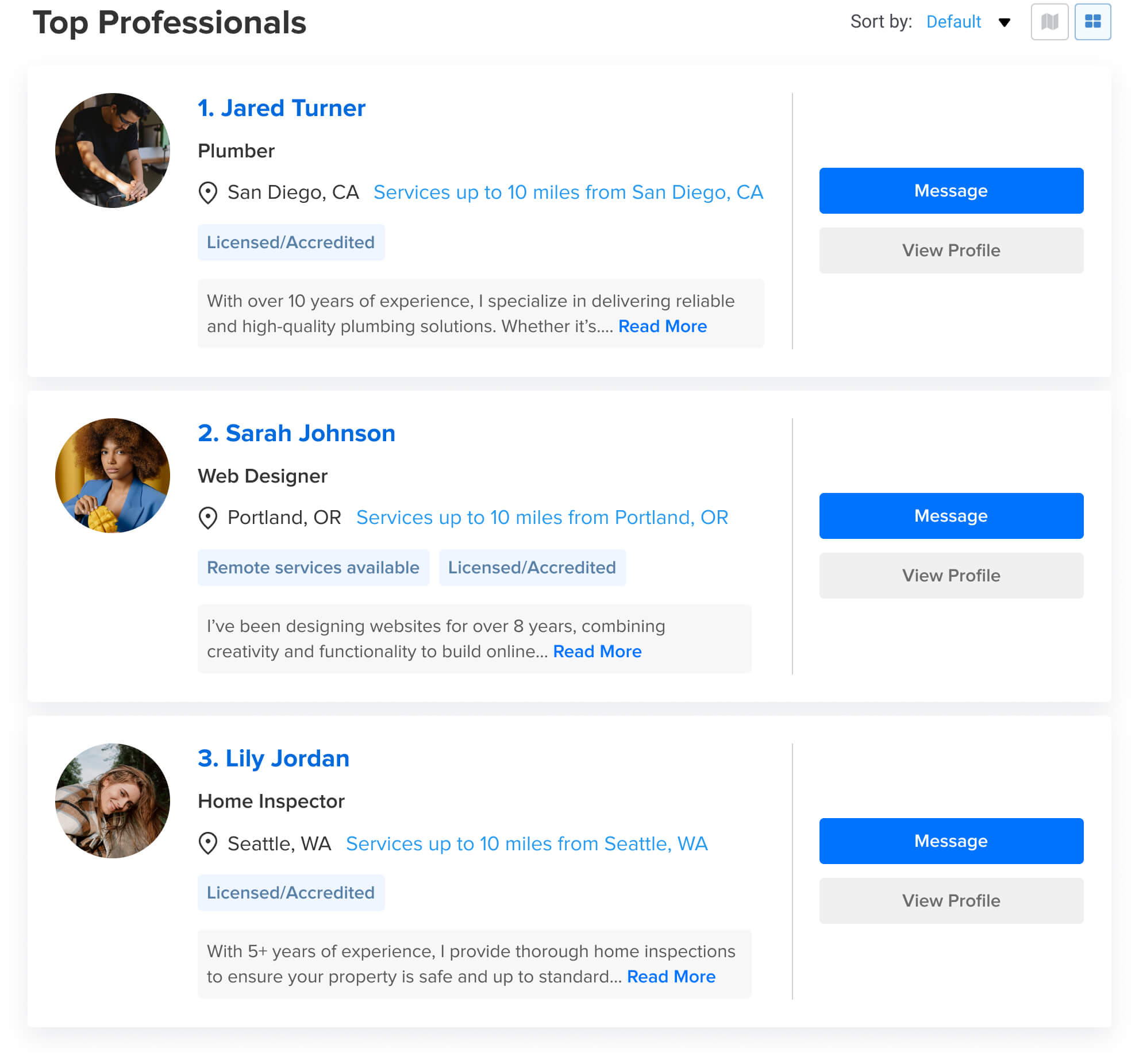The width and height of the screenshot is (1139, 1064).
Task: View Sarah Johnson's profile
Action: (x=951, y=575)
